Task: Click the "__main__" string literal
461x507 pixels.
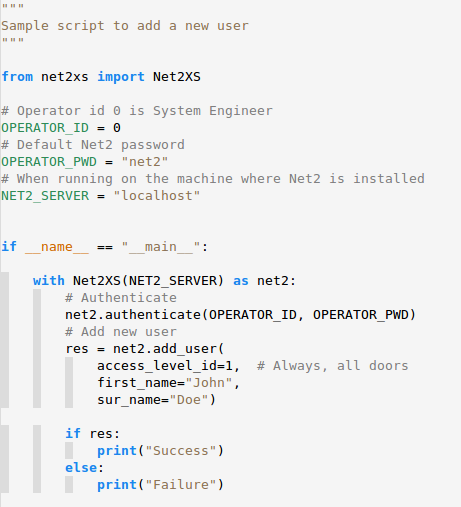Action: pos(161,247)
